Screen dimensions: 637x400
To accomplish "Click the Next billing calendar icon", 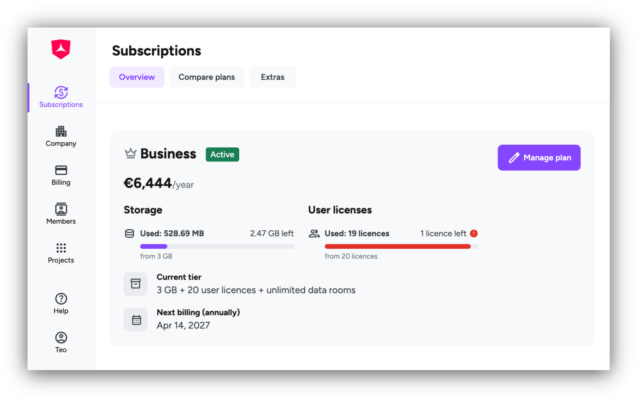I will [x=136, y=320].
